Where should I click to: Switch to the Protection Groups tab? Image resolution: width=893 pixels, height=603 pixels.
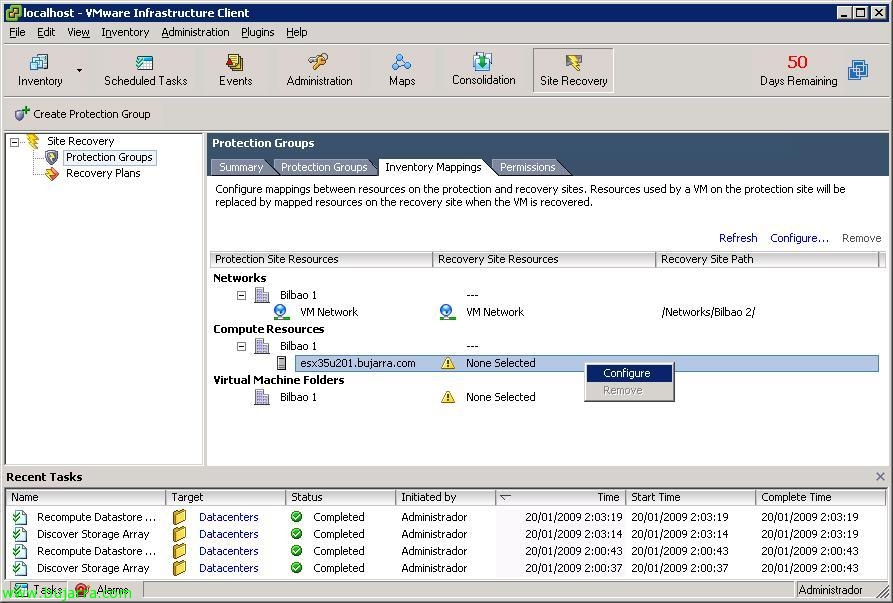tap(324, 167)
